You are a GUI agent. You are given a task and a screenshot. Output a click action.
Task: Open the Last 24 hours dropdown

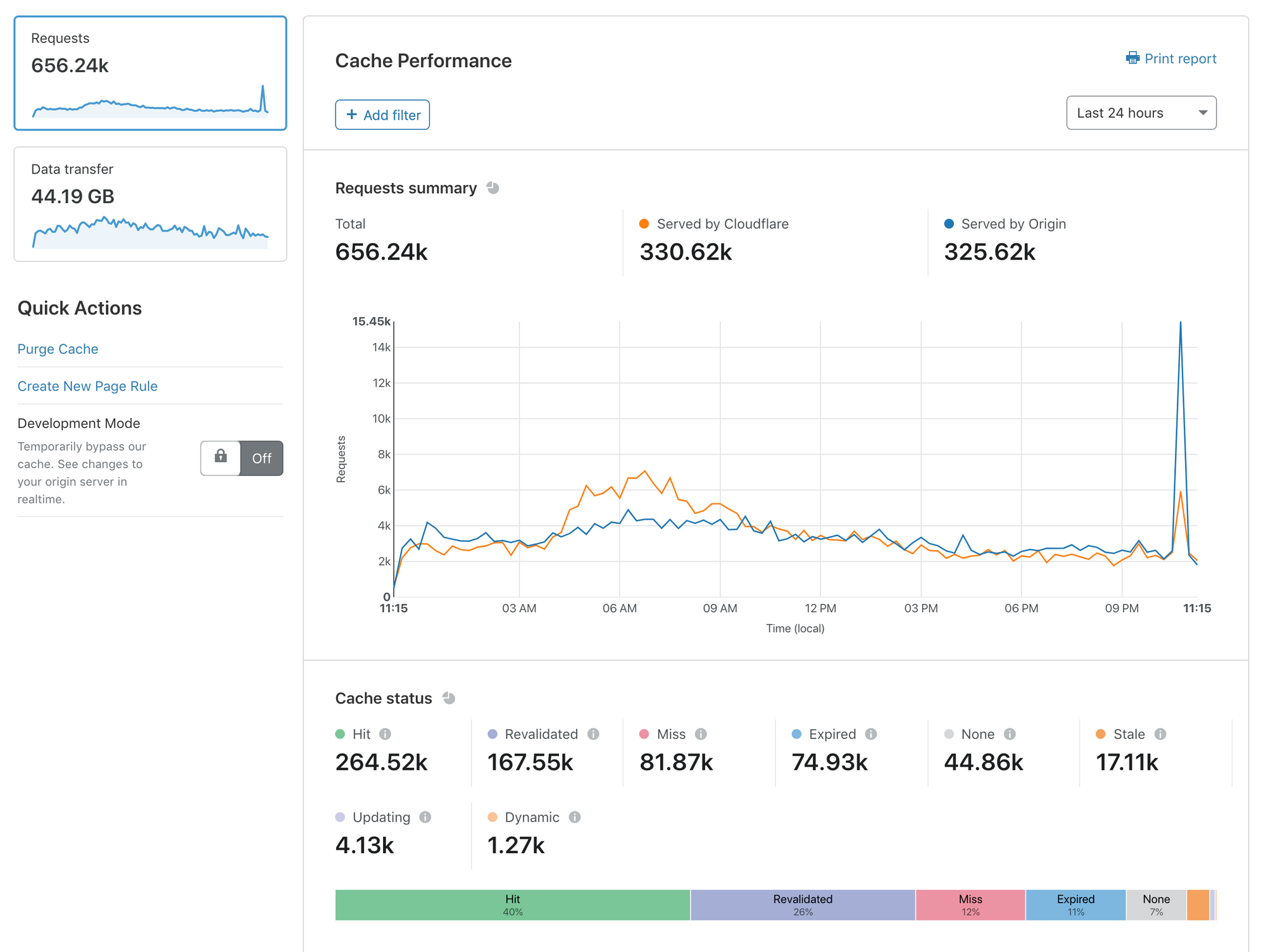(1140, 113)
